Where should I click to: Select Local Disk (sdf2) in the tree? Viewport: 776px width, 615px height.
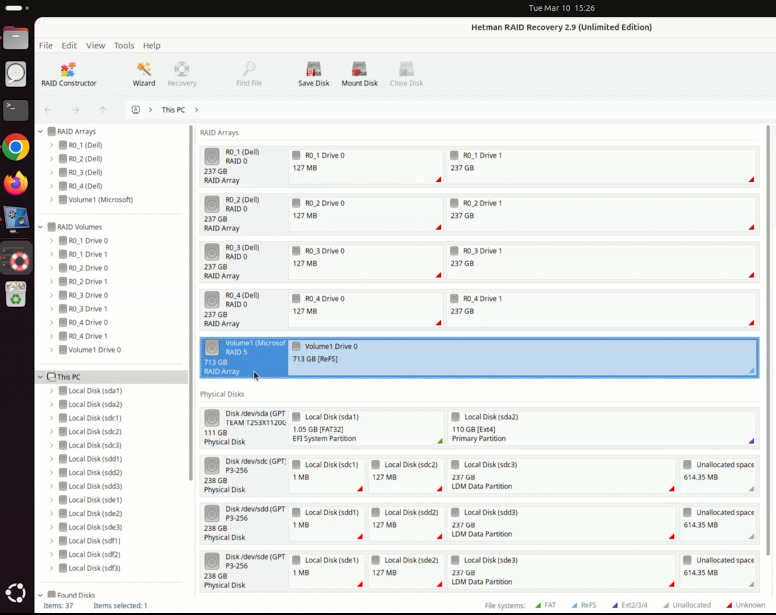coord(94,555)
